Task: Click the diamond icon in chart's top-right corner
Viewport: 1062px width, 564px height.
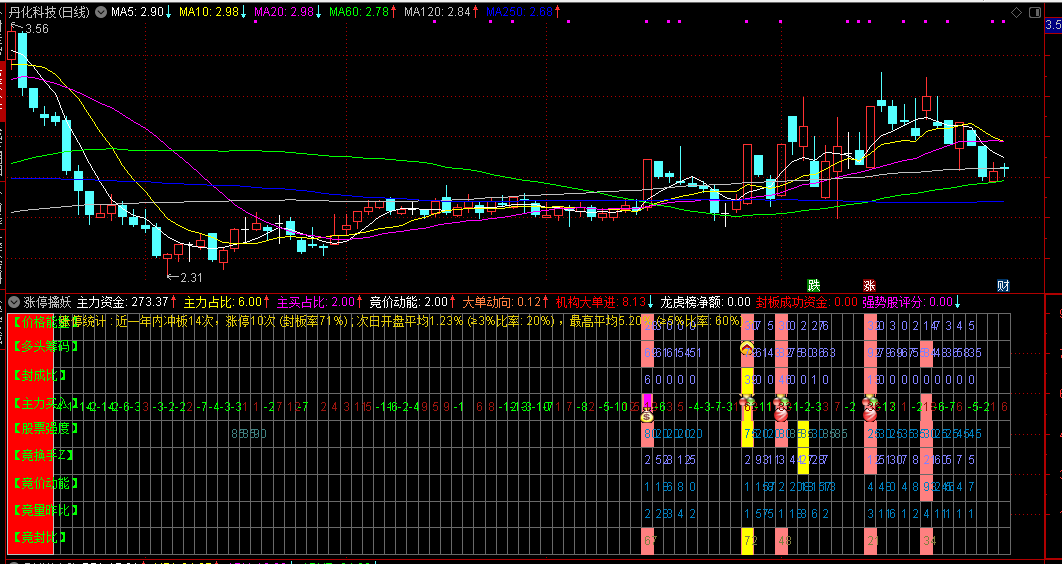Action: tap(1017, 12)
